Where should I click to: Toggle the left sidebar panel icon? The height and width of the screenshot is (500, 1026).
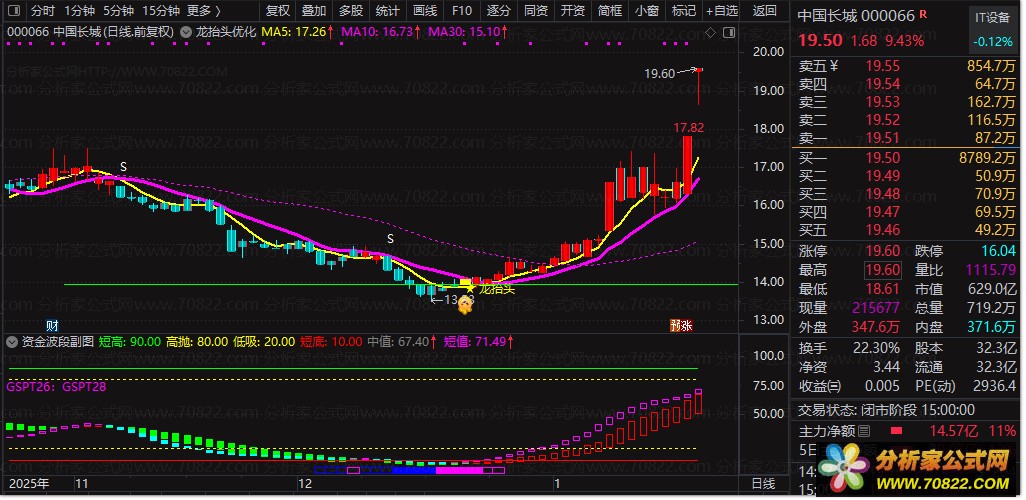point(16,10)
